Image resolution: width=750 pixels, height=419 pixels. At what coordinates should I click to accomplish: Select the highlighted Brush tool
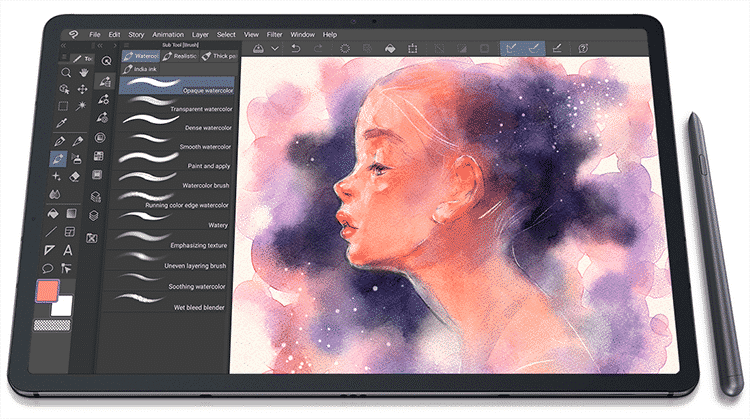[58, 158]
